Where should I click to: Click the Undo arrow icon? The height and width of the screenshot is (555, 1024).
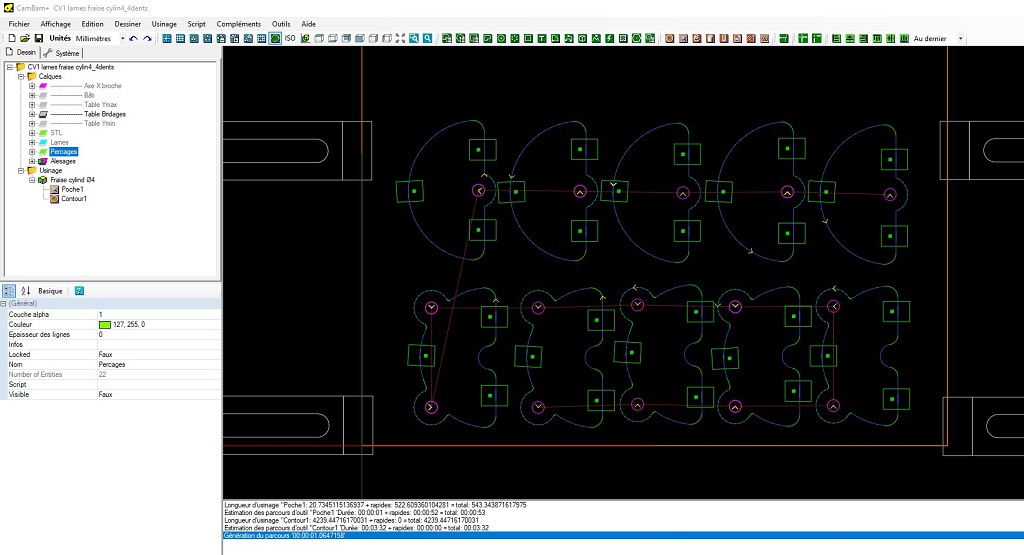[134, 38]
